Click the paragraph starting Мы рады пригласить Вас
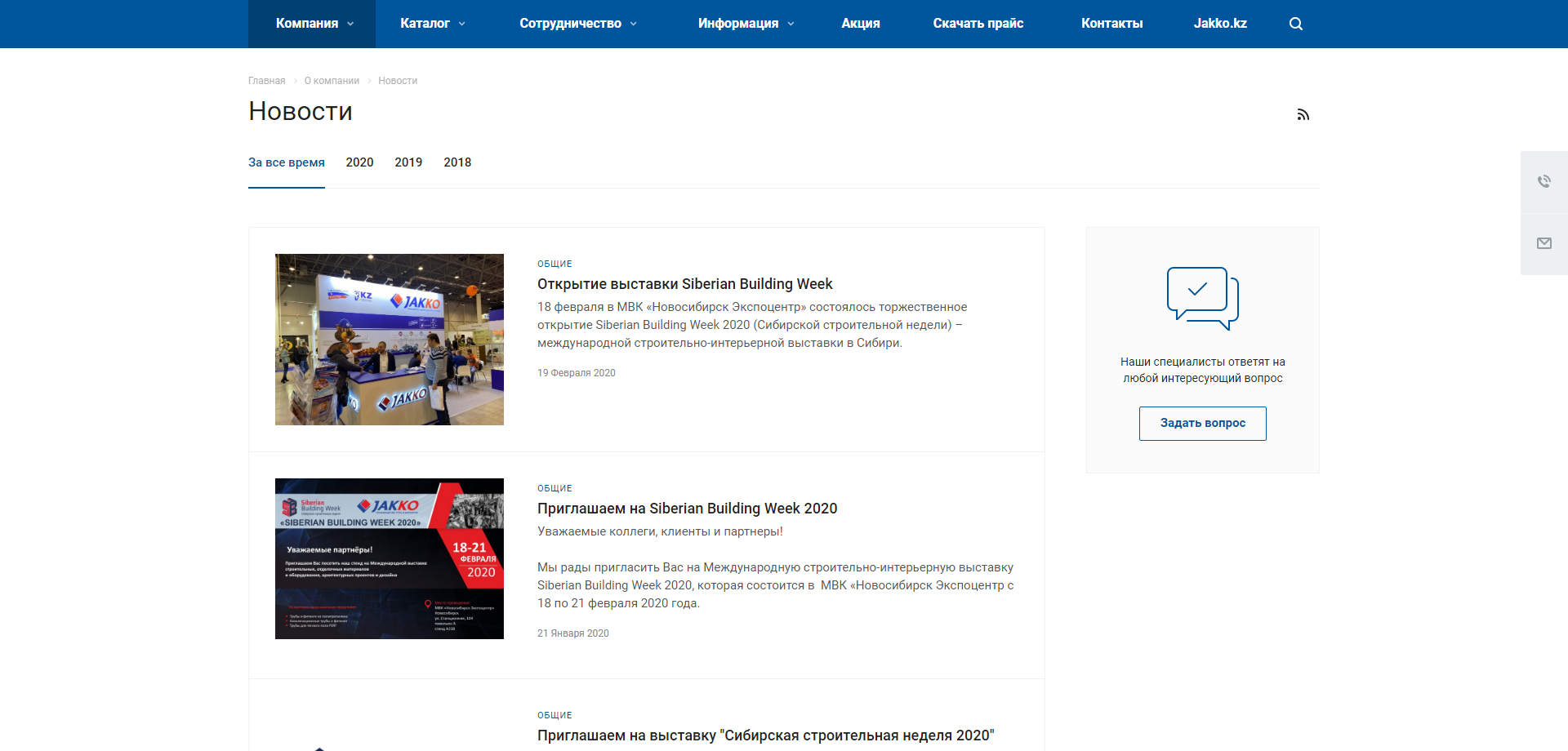Viewport: 1568px width, 751px height. (776, 585)
